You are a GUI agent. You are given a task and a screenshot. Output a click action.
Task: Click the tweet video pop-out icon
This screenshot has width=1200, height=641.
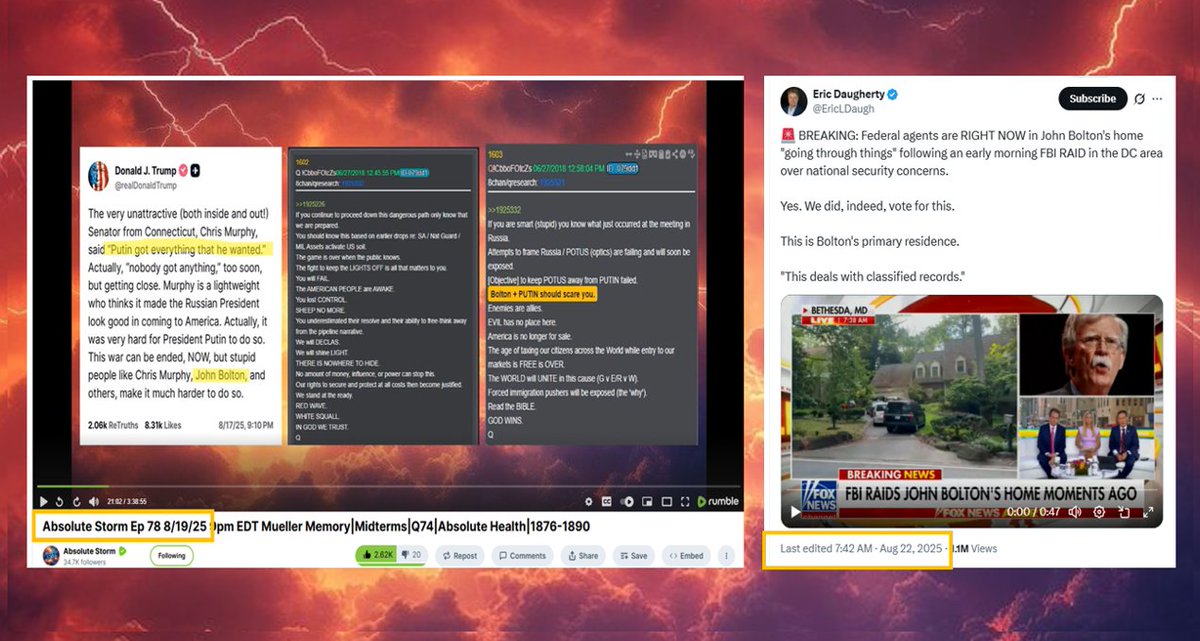tap(1124, 511)
